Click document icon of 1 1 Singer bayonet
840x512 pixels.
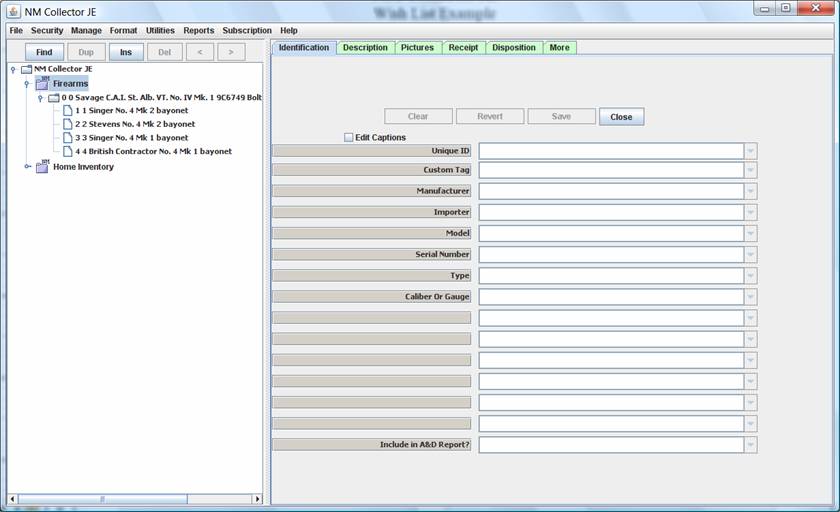[68, 110]
